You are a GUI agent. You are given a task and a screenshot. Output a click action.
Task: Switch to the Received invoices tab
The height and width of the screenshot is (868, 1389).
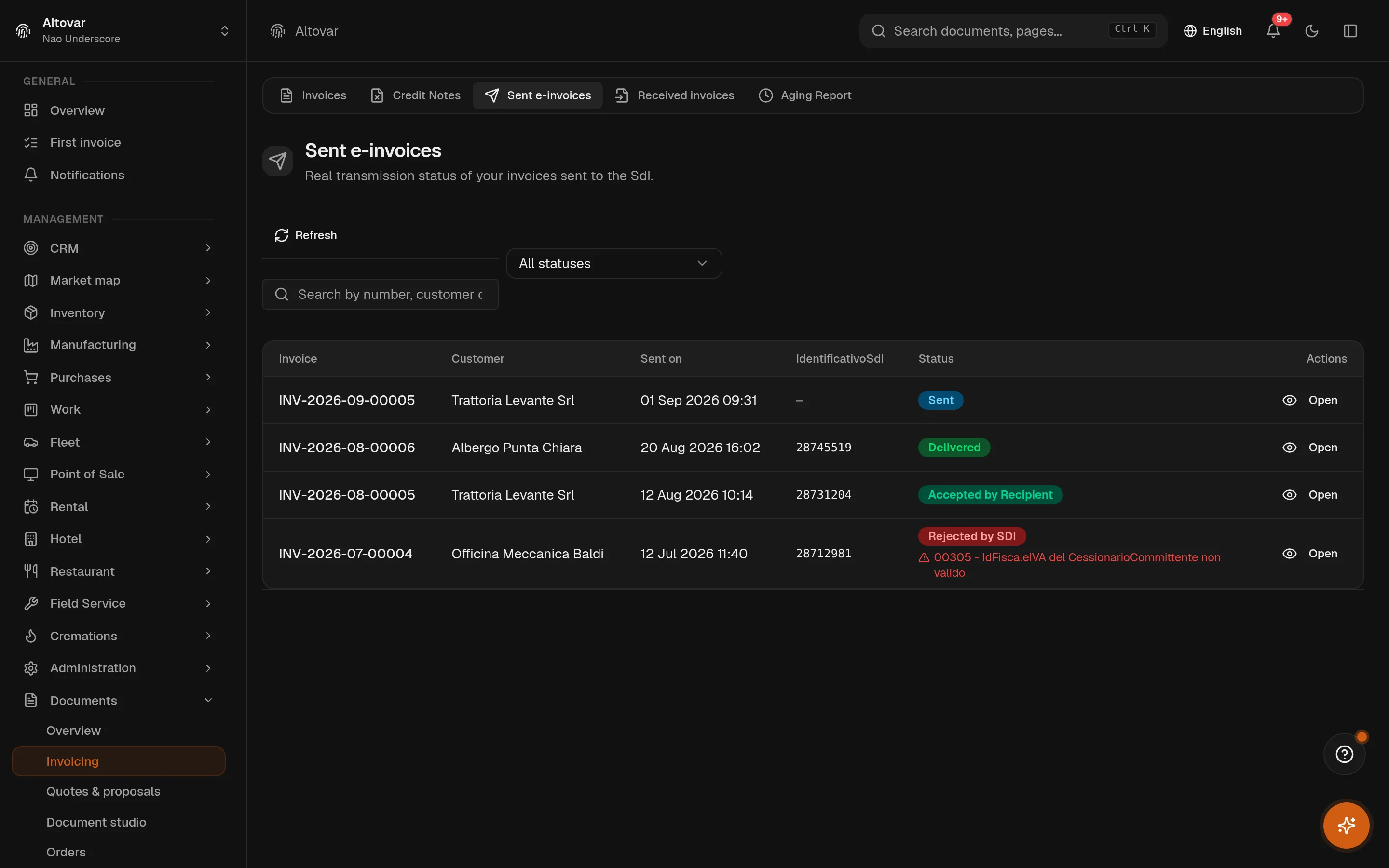pos(674,95)
